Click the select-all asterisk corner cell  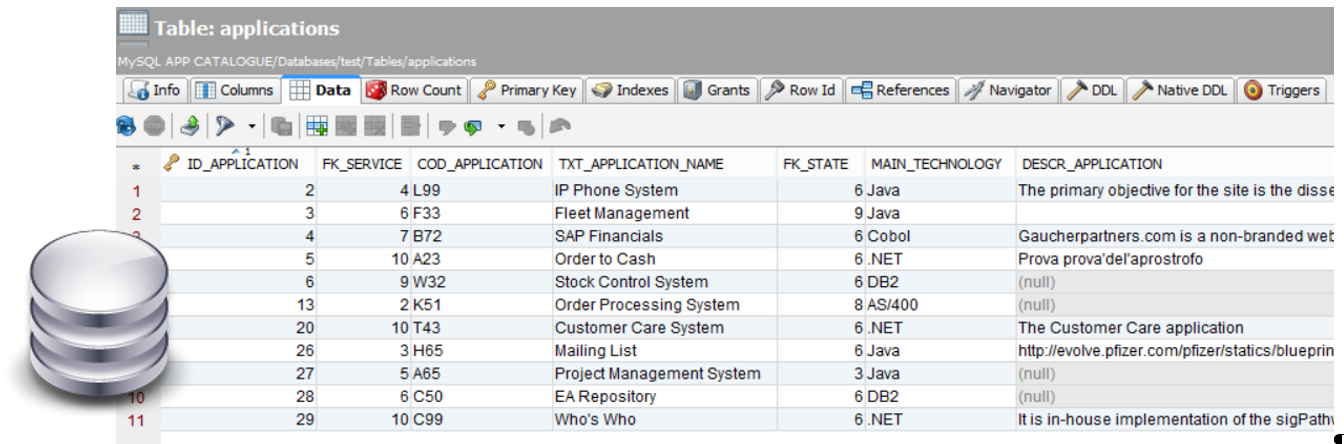(137, 166)
